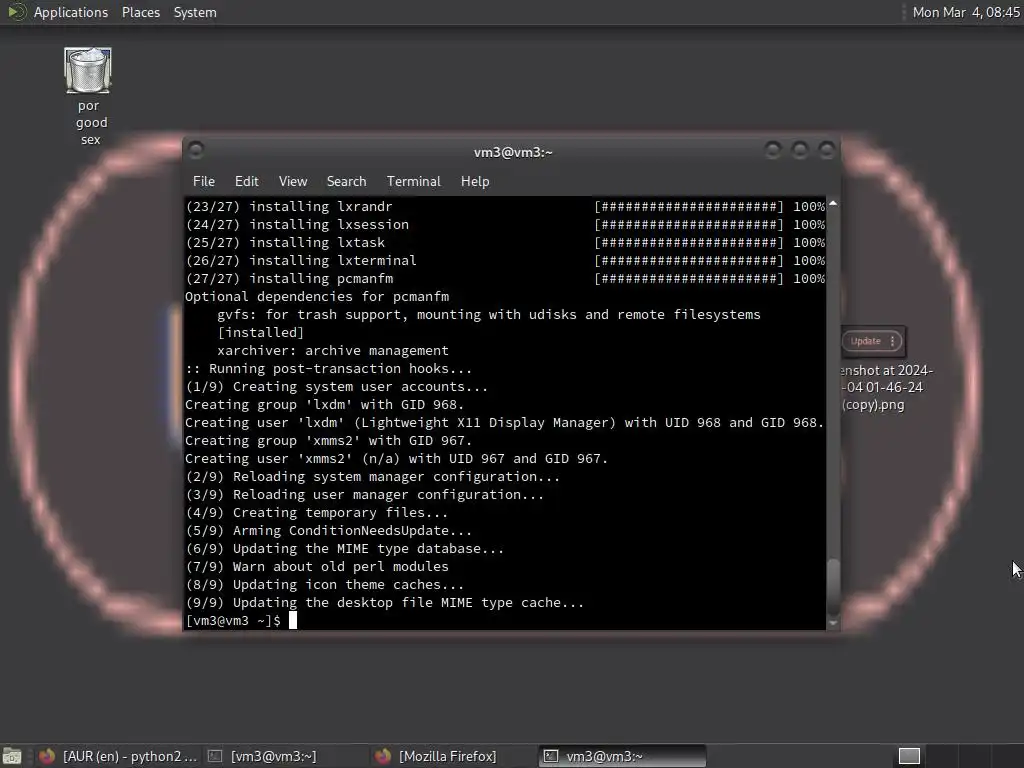Click the show desktop icon in the bottom panel
Screen dimensions: 1024x768
coord(12,756)
